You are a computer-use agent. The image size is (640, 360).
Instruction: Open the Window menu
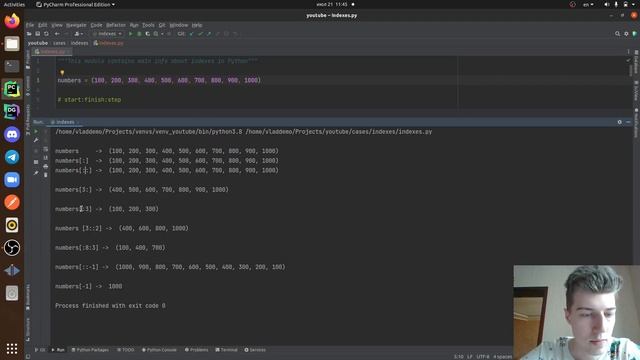[179, 25]
